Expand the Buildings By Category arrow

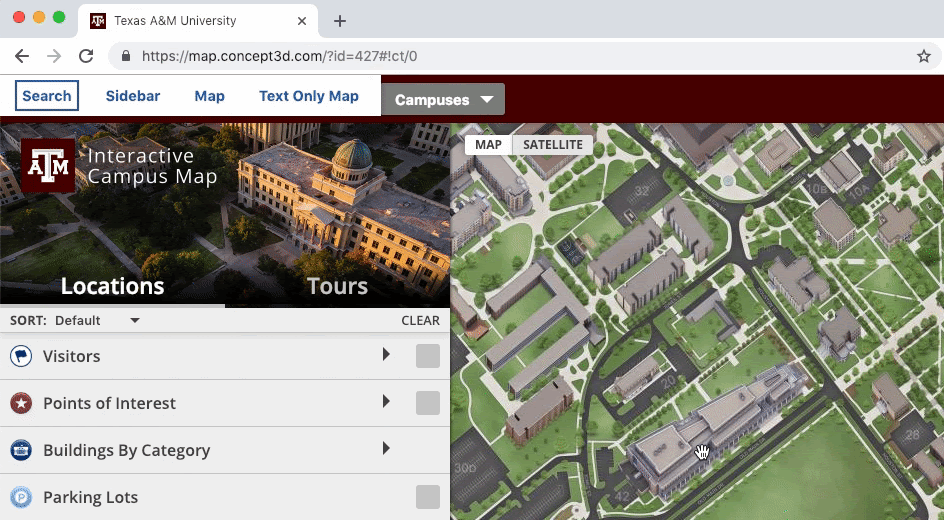(386, 449)
